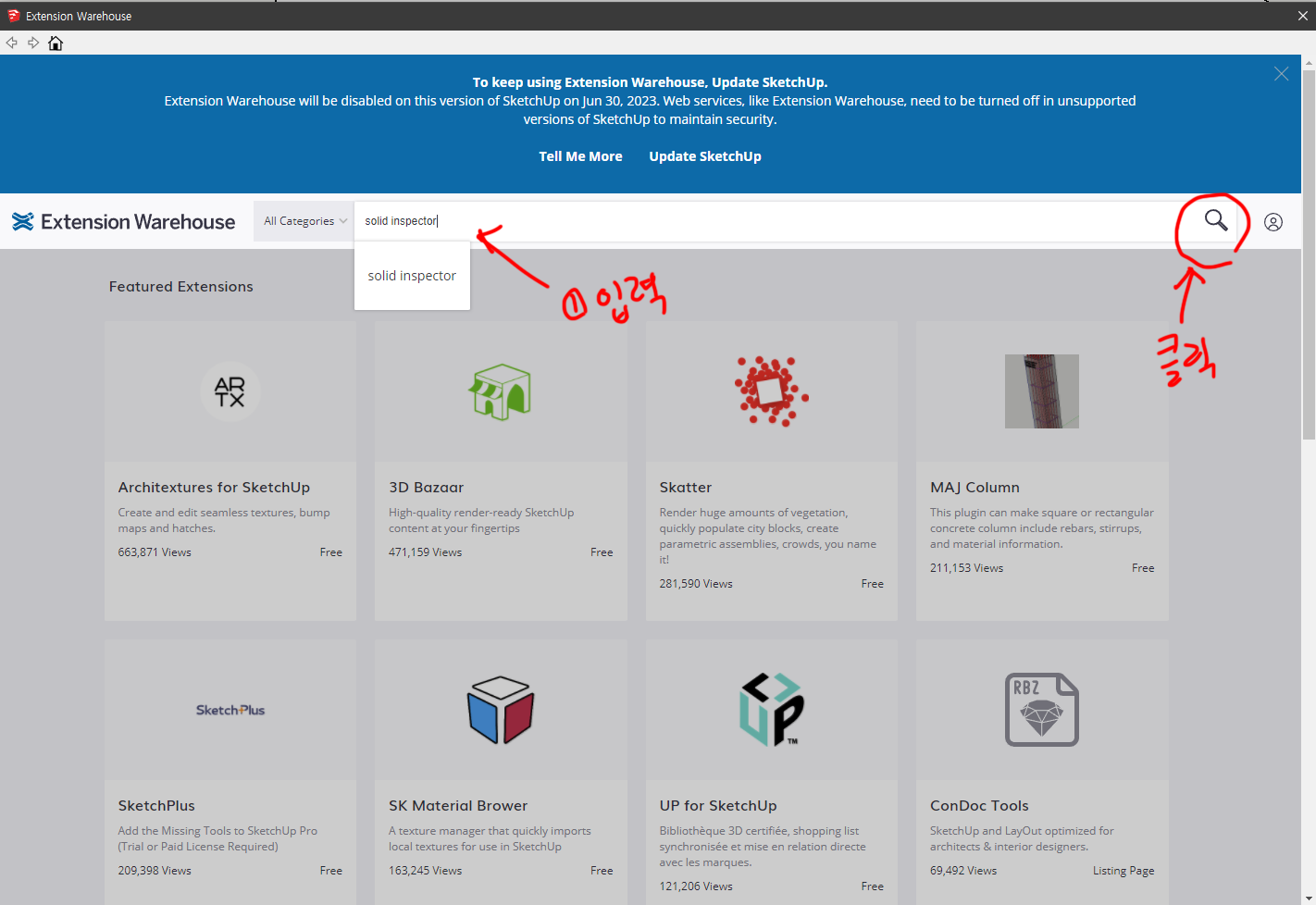The height and width of the screenshot is (905, 1316).
Task: Click '281,590 Views' on Skatter card
Action: coord(696,584)
